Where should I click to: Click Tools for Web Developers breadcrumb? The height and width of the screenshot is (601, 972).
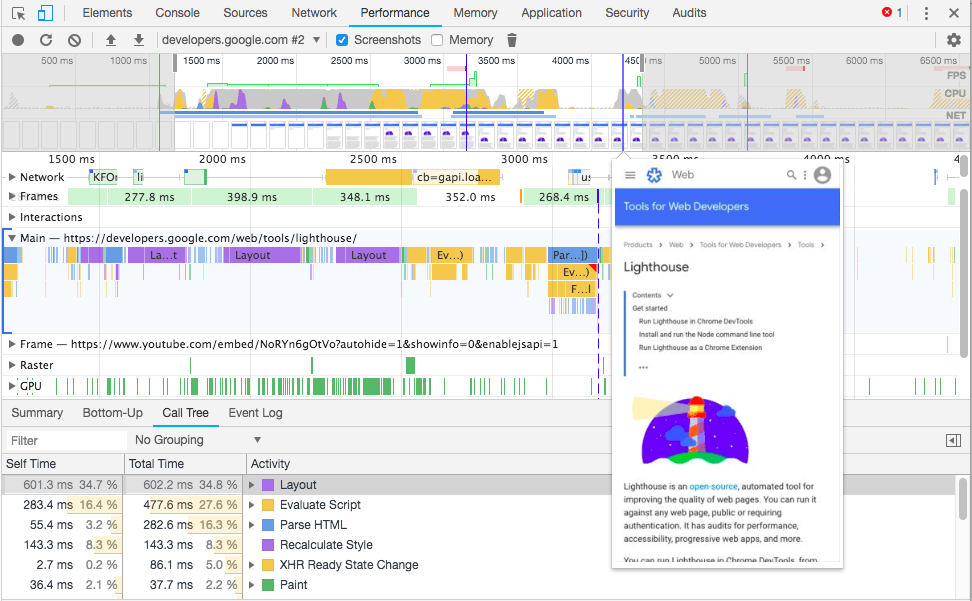(740, 245)
